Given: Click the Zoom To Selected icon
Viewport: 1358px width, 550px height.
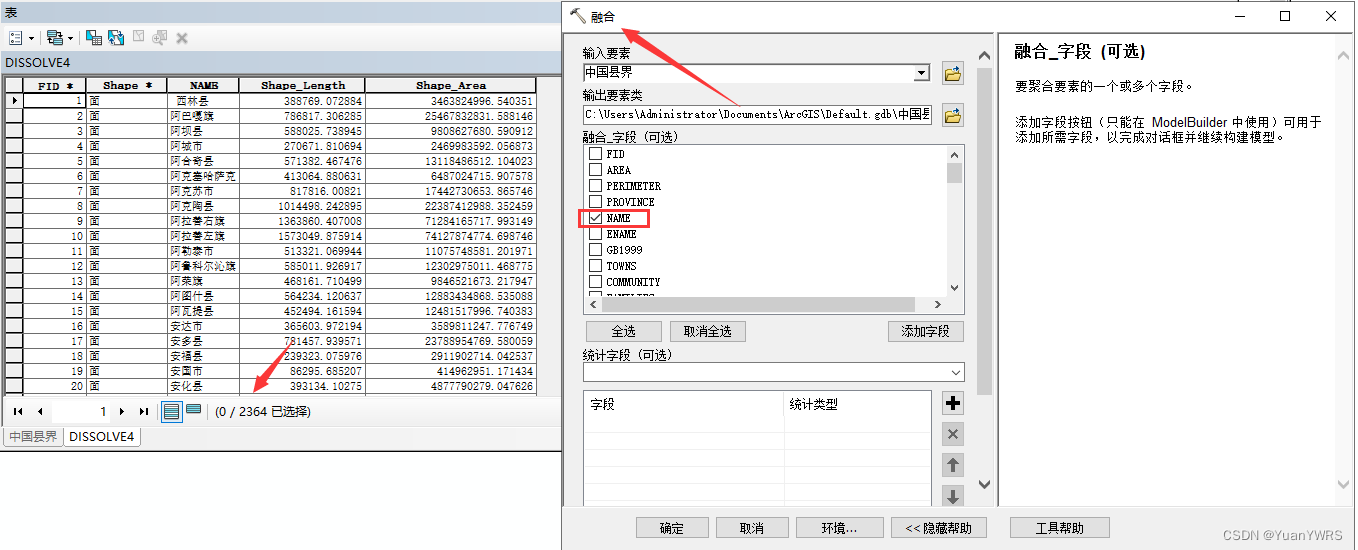Looking at the screenshot, I should [x=160, y=38].
